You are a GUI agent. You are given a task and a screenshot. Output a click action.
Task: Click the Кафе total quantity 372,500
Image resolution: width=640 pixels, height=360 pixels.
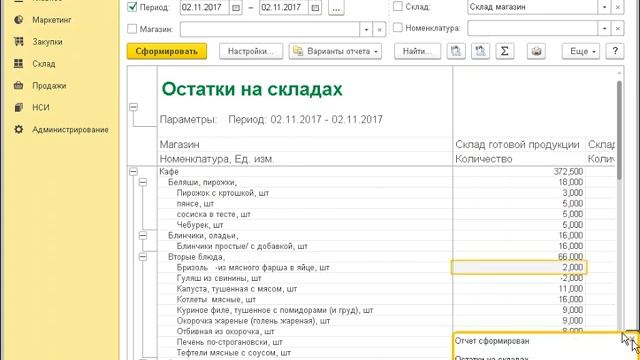[x=568, y=172]
